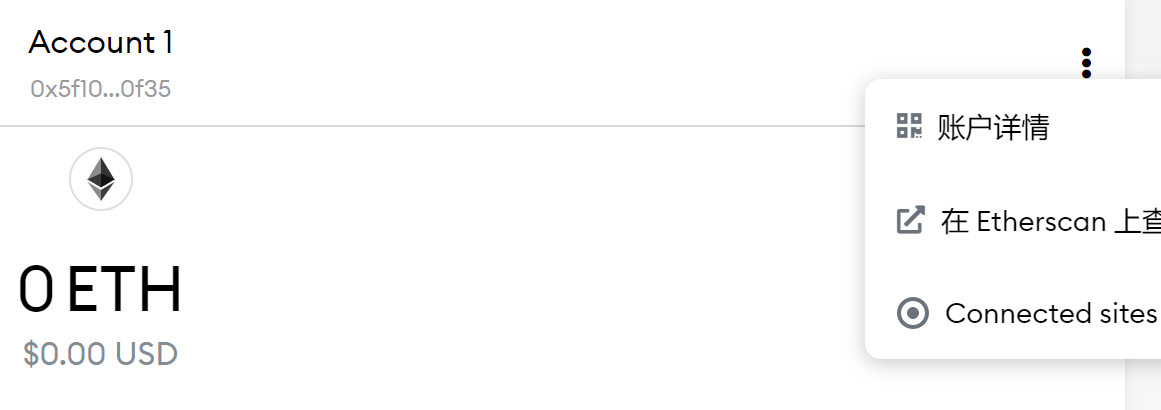Screen dimensions: 1161x410
Task: Click the circular Connected sites icon
Action: [912, 313]
